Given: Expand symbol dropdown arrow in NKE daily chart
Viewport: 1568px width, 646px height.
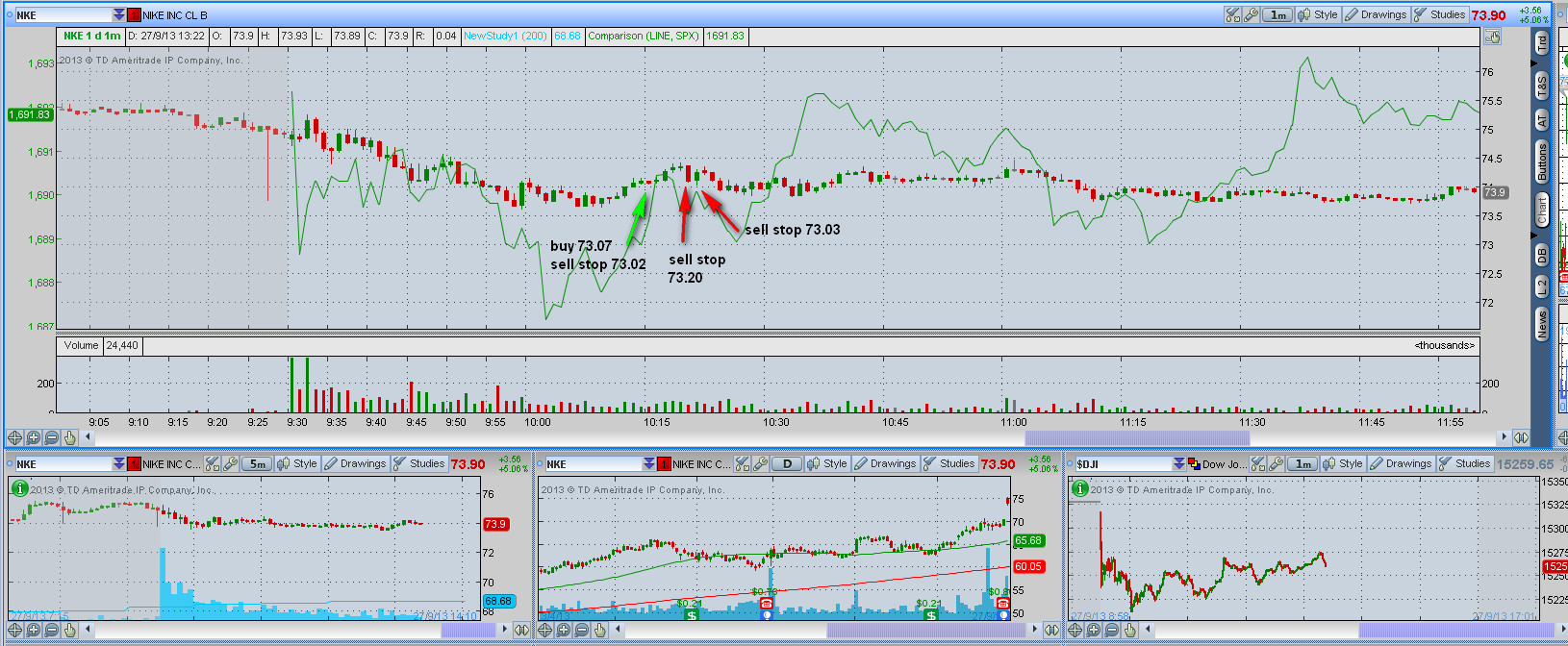Looking at the screenshot, I should click(x=649, y=464).
